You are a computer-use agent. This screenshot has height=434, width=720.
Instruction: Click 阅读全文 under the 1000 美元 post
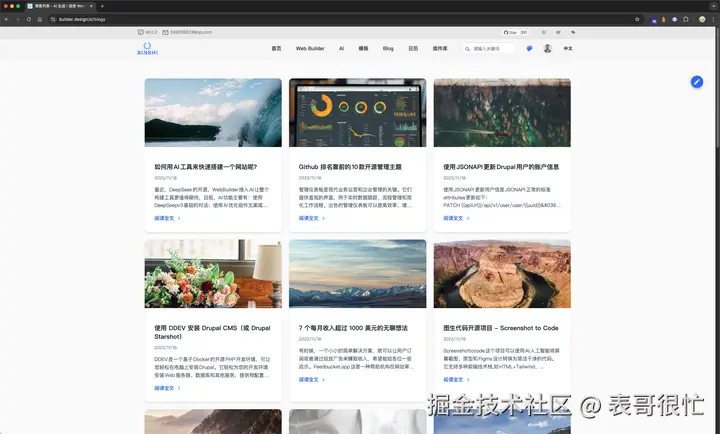(x=311, y=379)
